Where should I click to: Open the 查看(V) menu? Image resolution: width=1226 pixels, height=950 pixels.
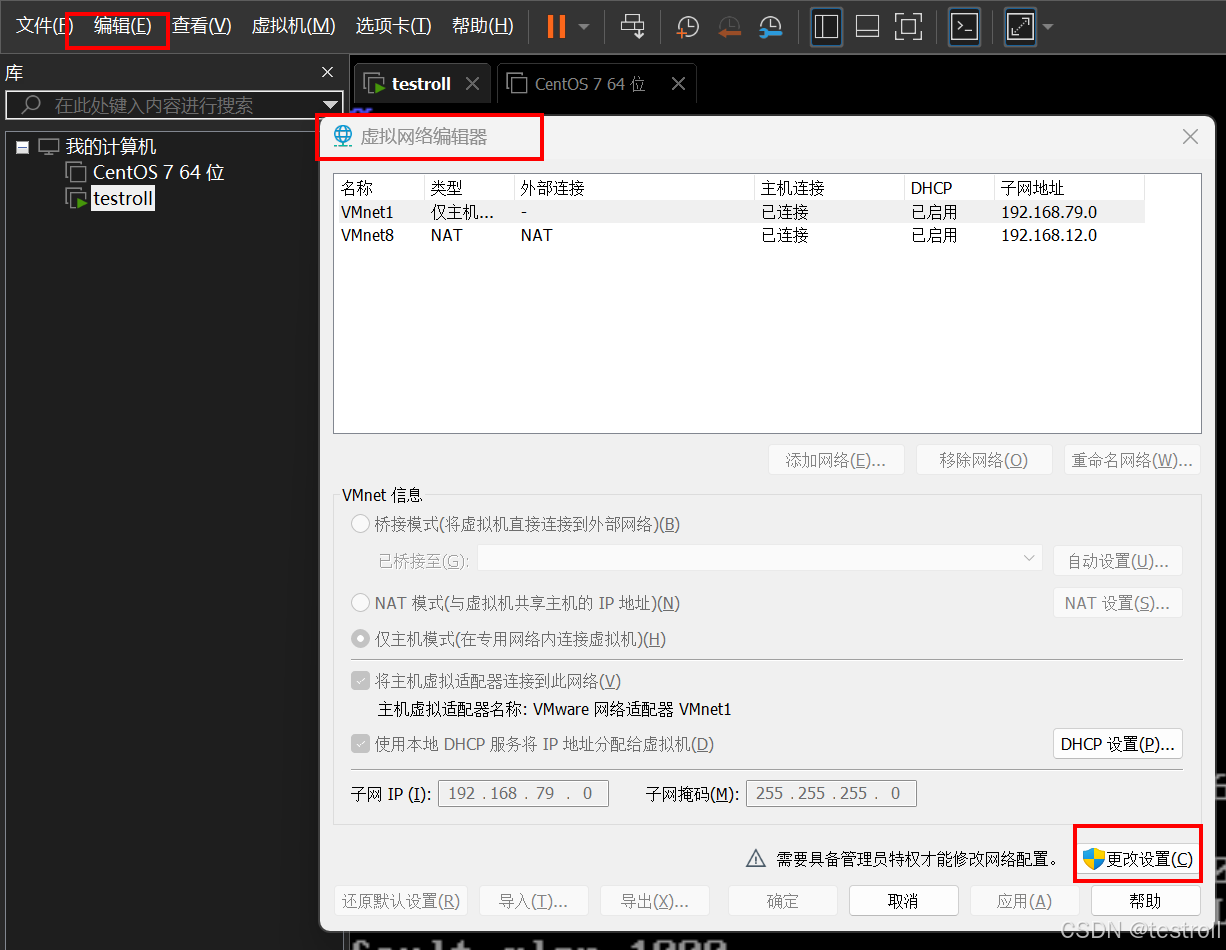(x=201, y=26)
